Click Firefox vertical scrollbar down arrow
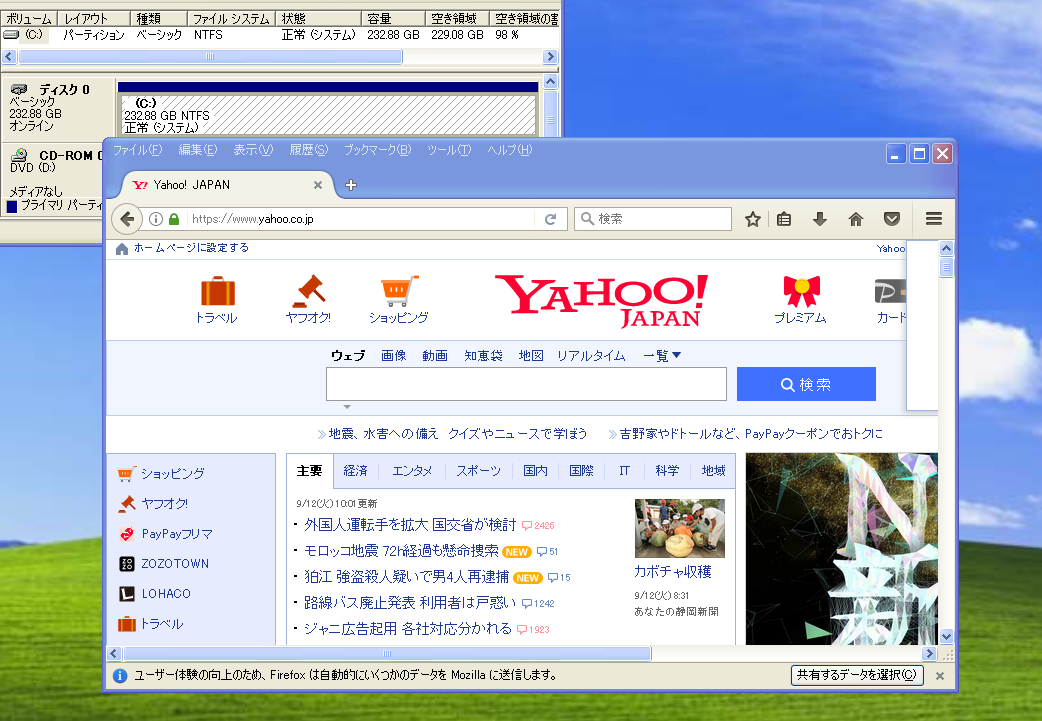Screen dimensions: 1042x721 click(946, 637)
